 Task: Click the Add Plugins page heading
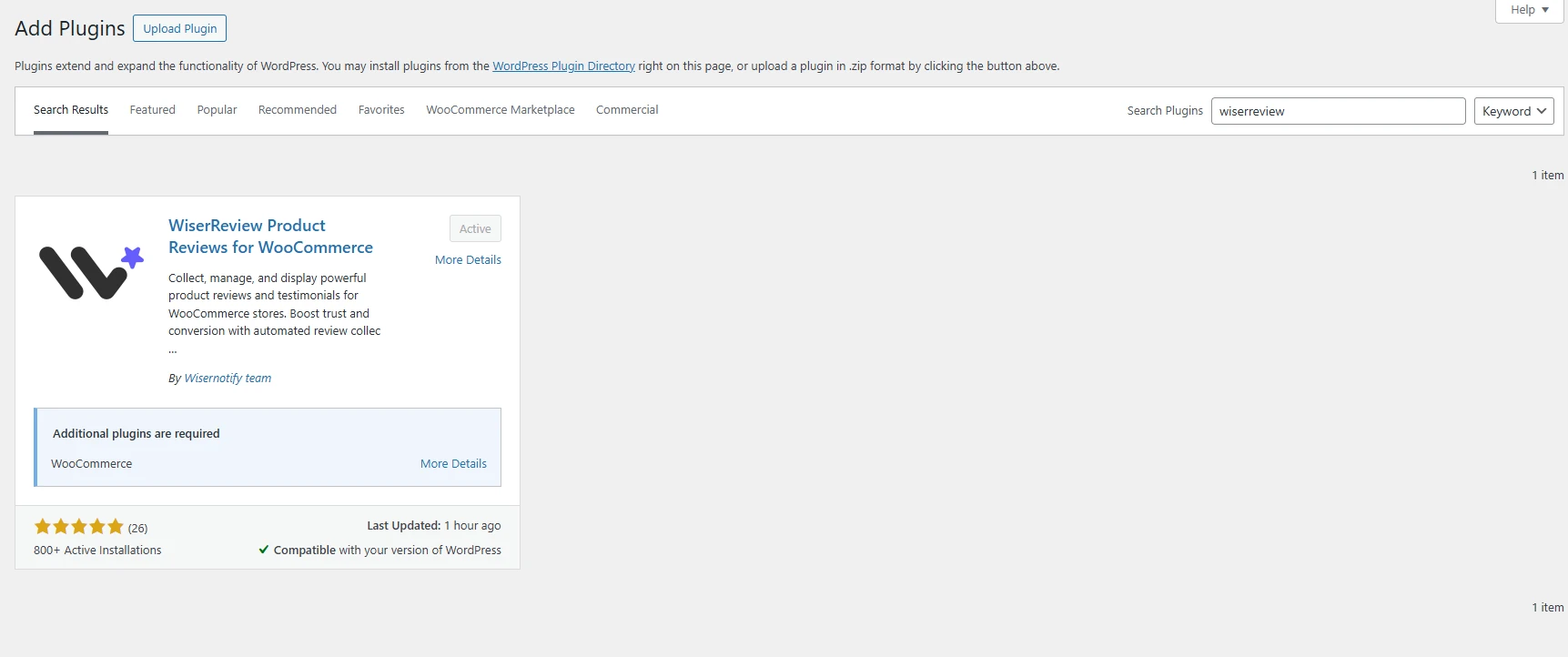tap(70, 28)
